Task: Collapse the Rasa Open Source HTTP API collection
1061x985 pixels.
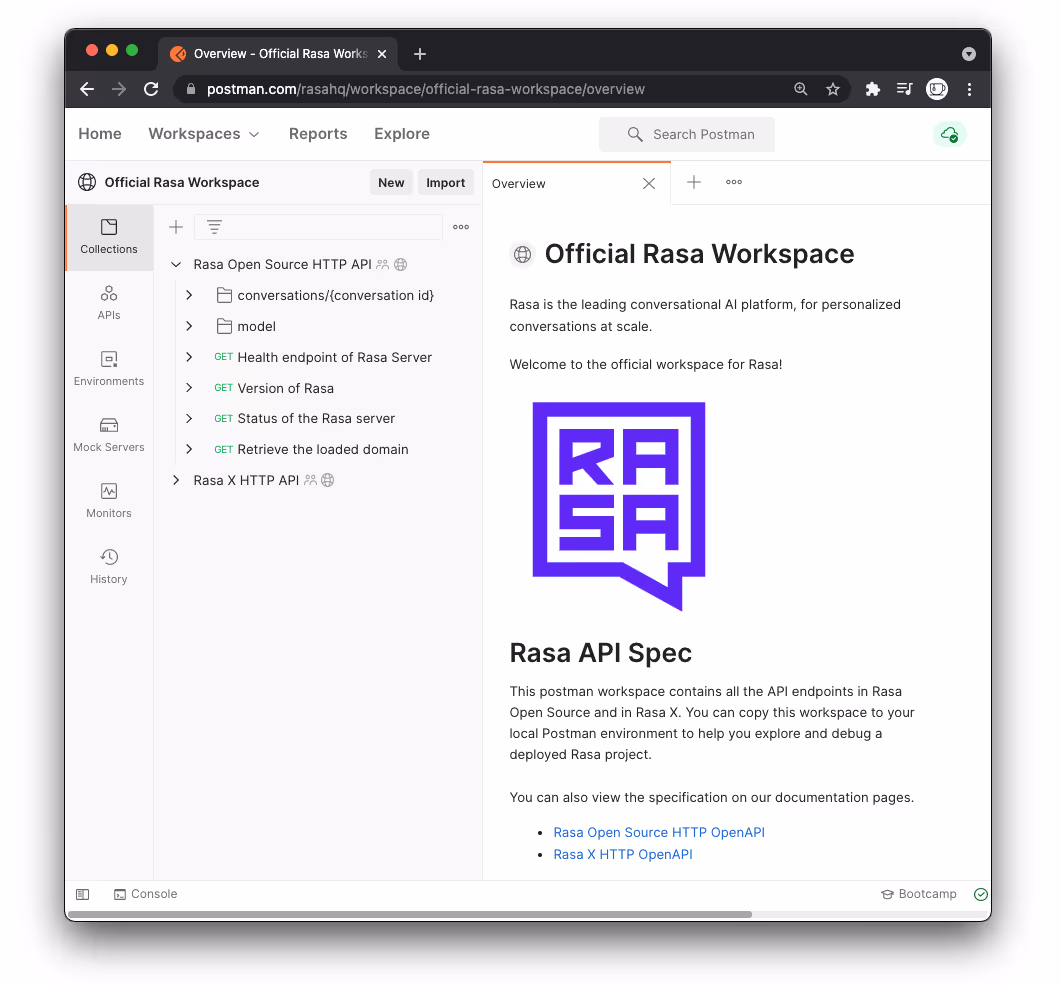Action: [176, 265]
